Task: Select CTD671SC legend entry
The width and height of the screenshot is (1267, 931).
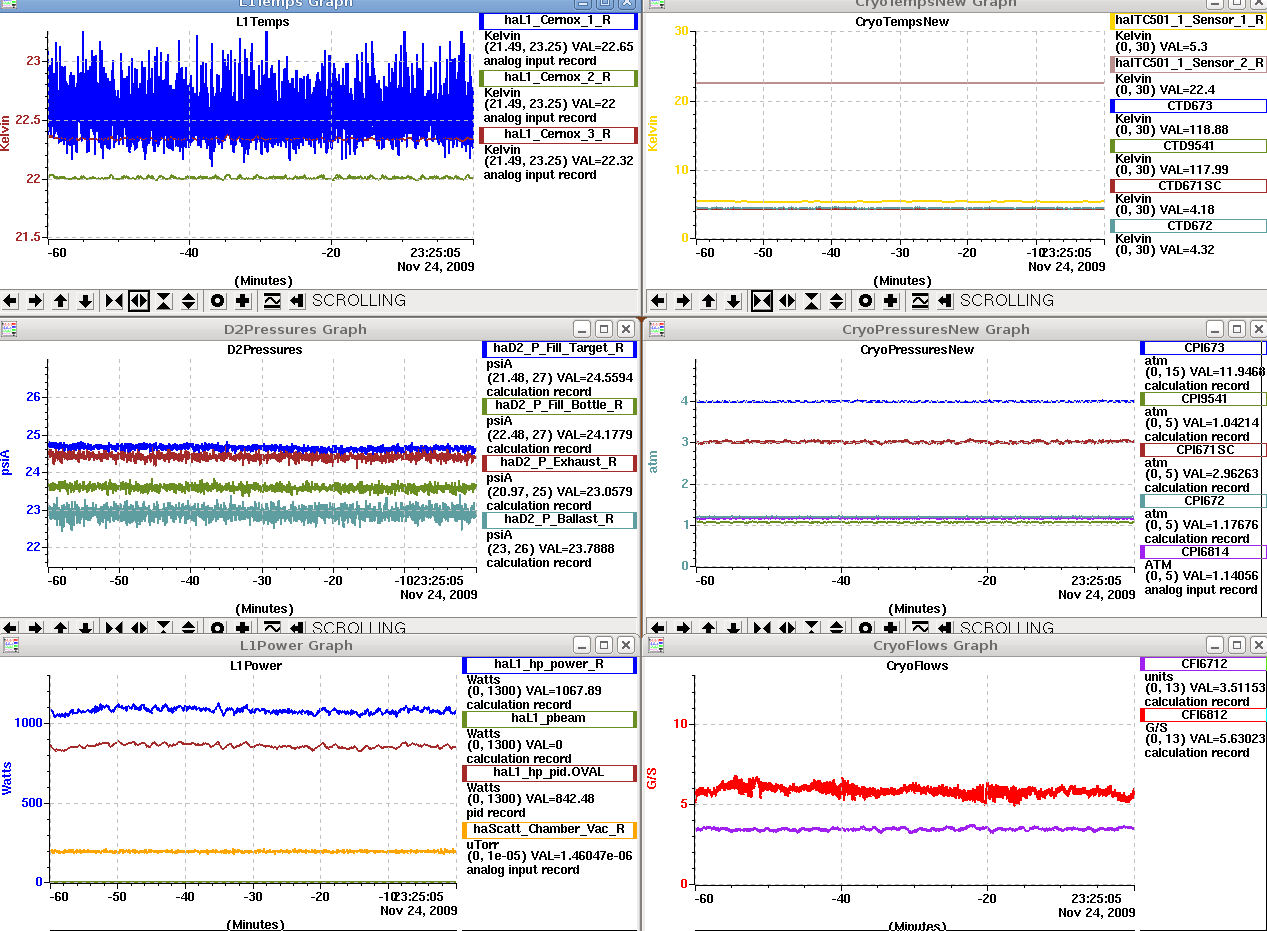Action: [x=1188, y=186]
